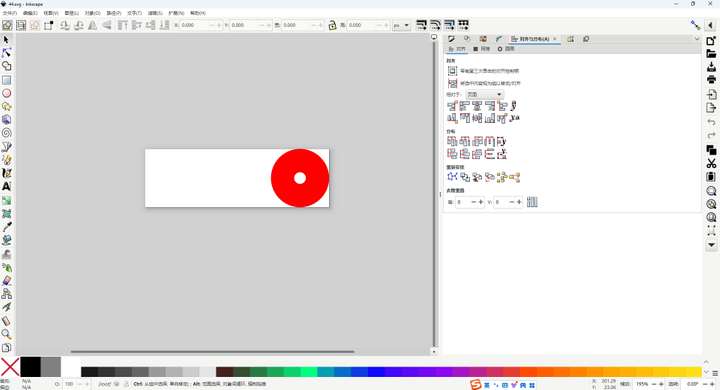The image size is (720, 390).
Task: Switch to the Grid tab in Align panel
Action: point(482,49)
